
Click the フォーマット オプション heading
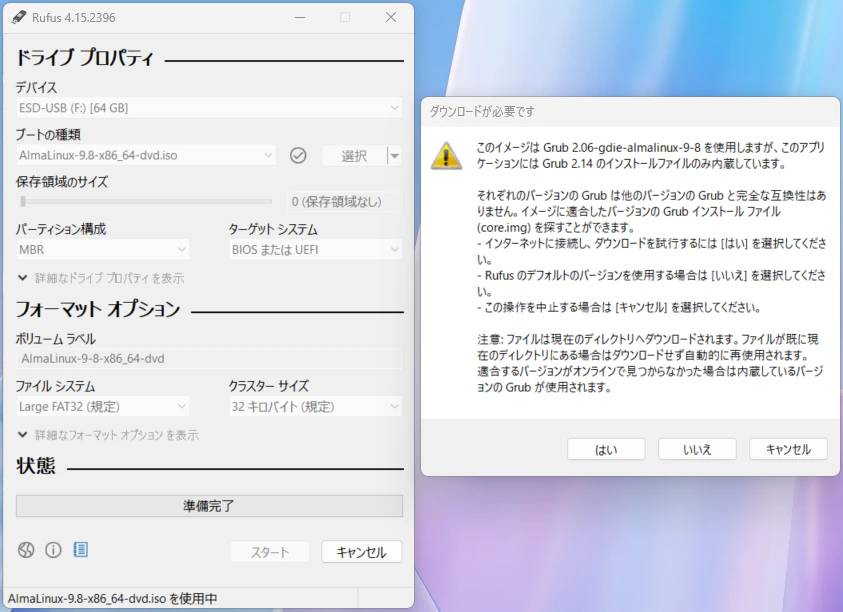pyautogui.click(x=98, y=309)
